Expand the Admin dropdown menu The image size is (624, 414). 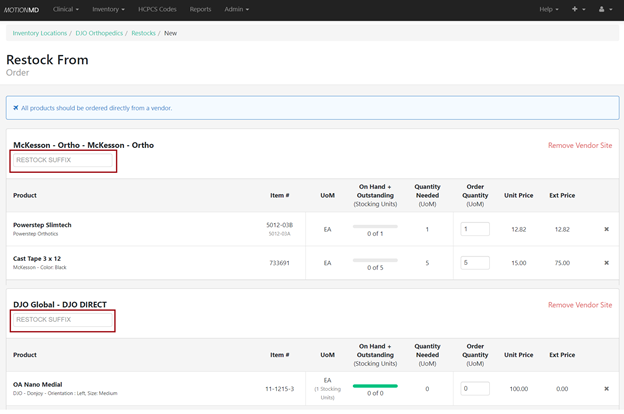click(x=236, y=9)
